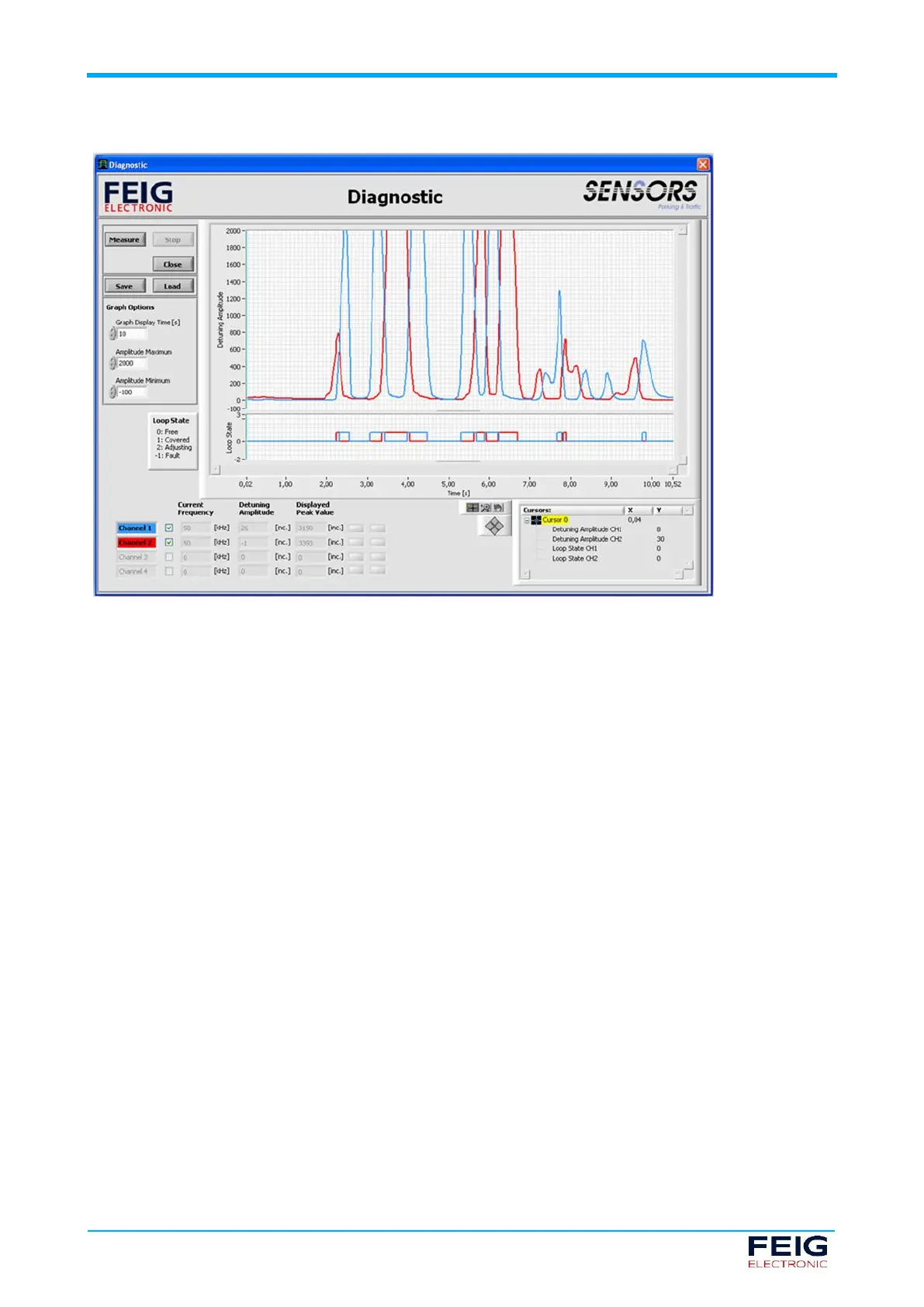
Task: Click the diamond cursor mover control
Action: (x=494, y=527)
